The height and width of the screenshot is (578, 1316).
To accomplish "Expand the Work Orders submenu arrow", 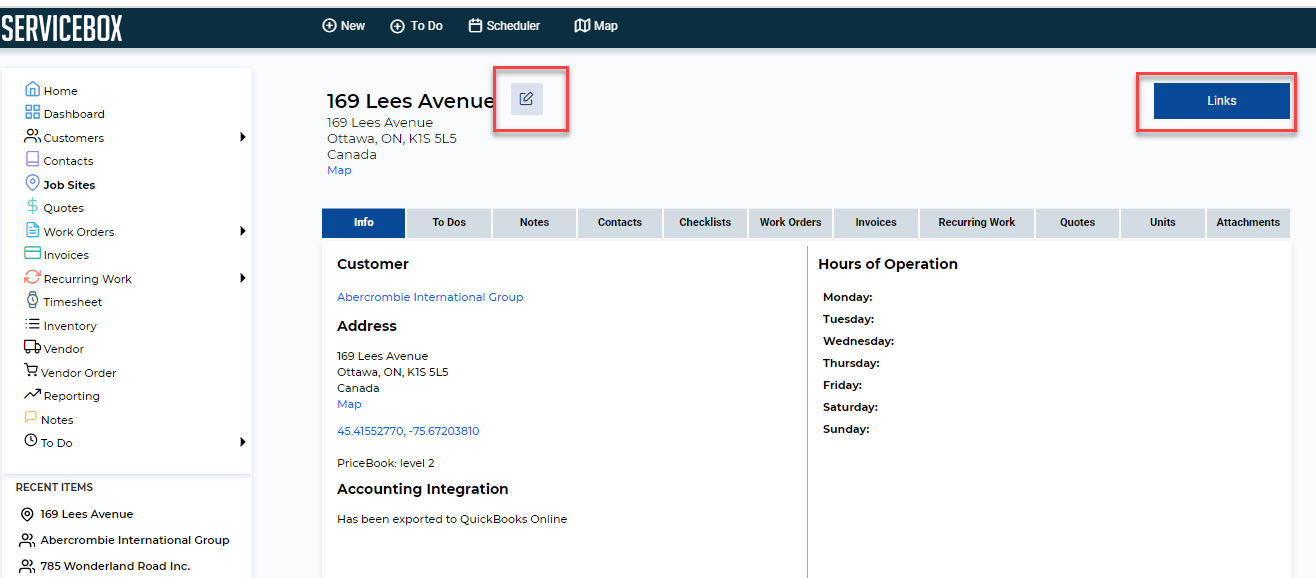I will tap(242, 231).
